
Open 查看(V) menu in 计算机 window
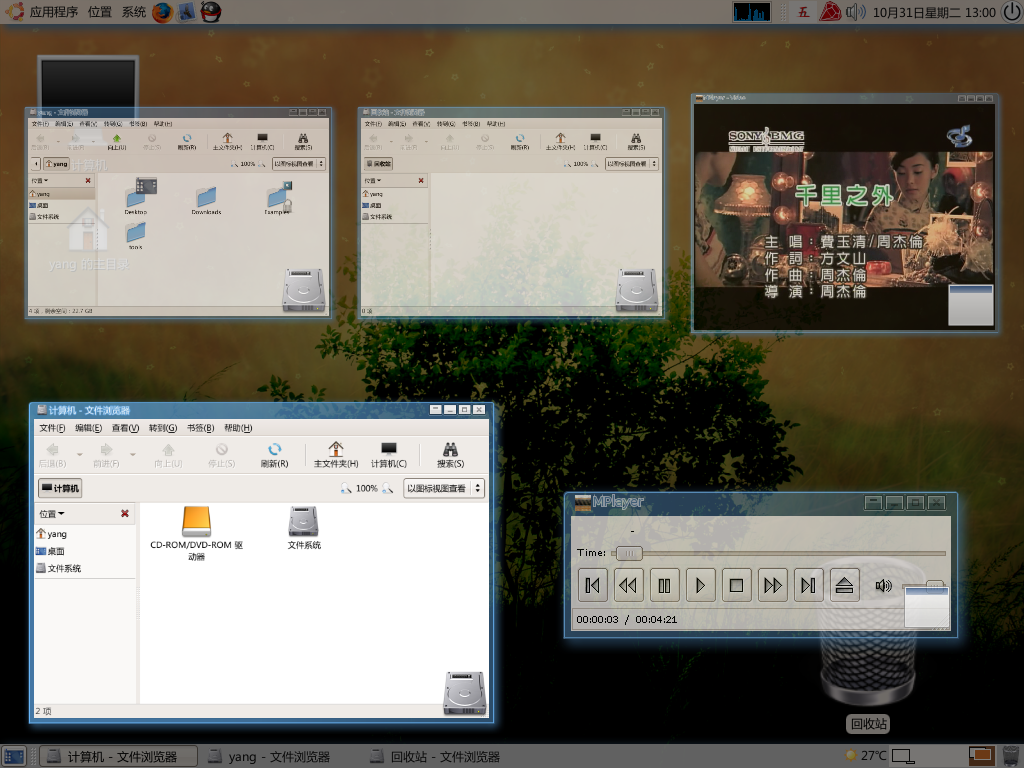click(x=125, y=428)
